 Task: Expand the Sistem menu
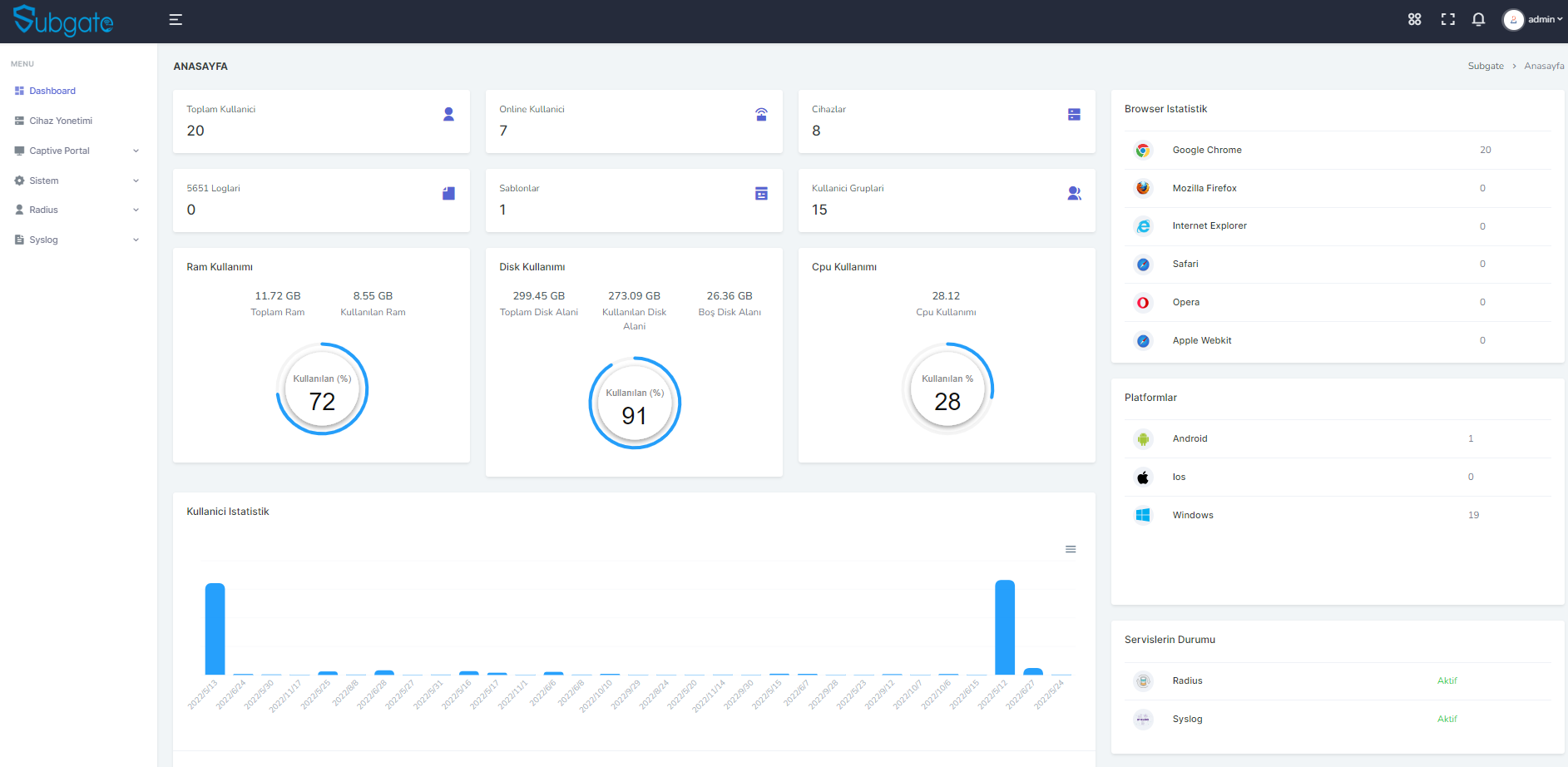[x=75, y=181]
